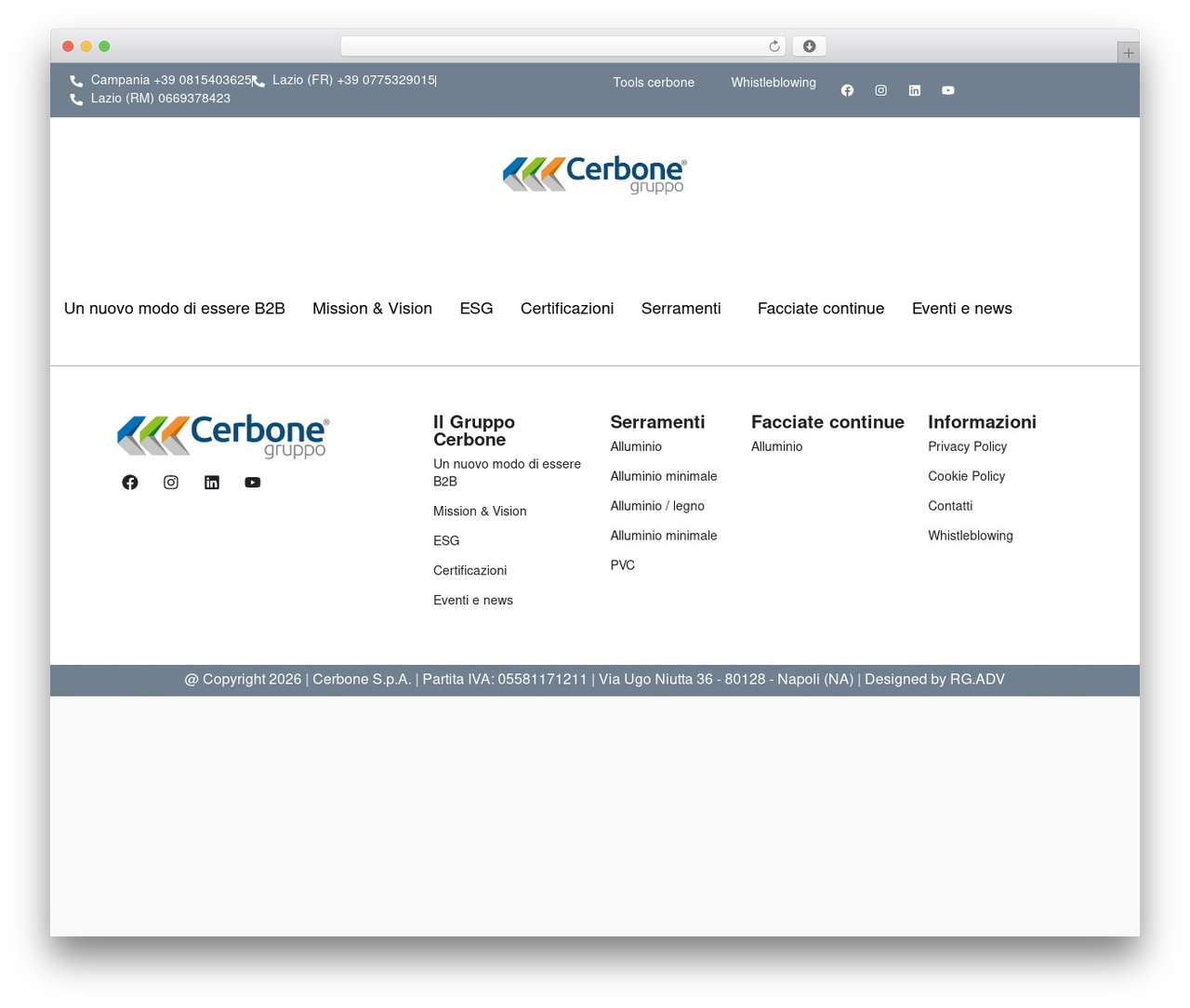
Task: Open Certificazioni in the main navigation
Action: pyautogui.click(x=567, y=309)
